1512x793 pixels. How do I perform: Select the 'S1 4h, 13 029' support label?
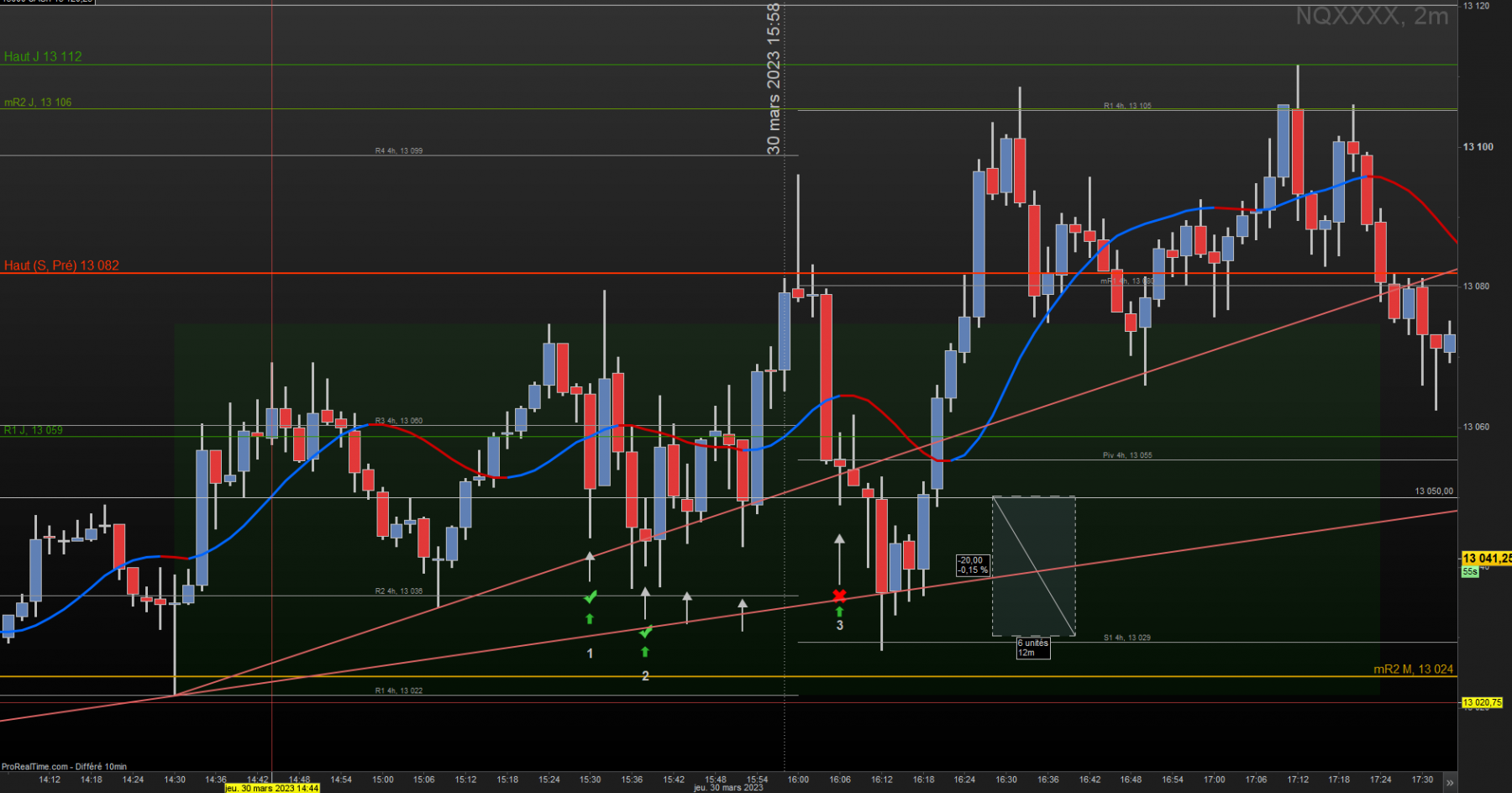(x=1127, y=638)
